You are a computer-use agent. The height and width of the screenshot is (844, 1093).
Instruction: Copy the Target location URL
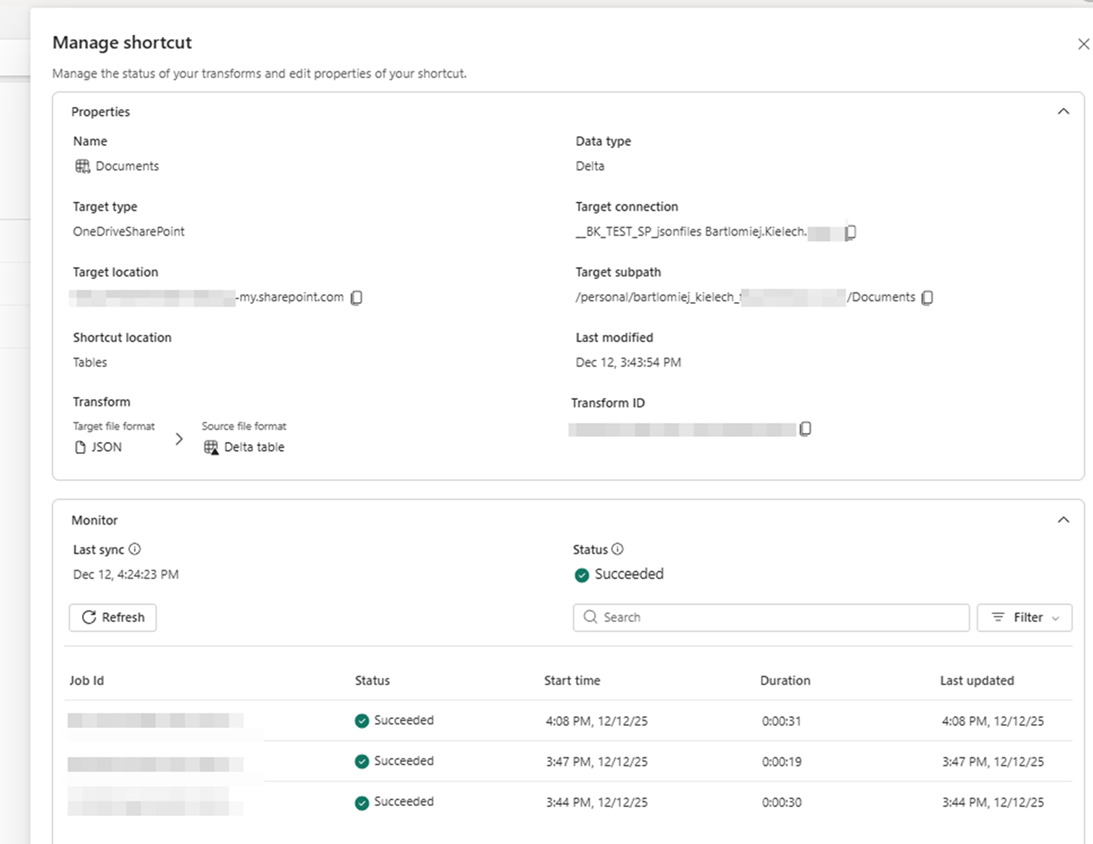click(356, 298)
